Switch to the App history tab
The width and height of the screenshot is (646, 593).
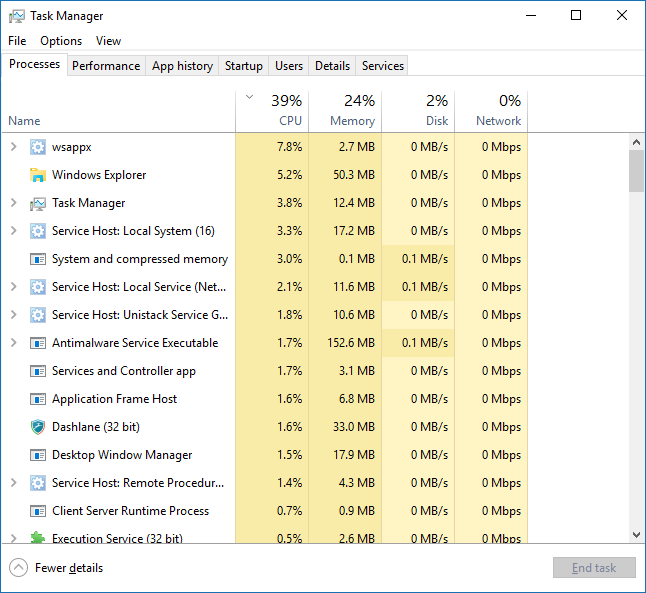coord(182,66)
